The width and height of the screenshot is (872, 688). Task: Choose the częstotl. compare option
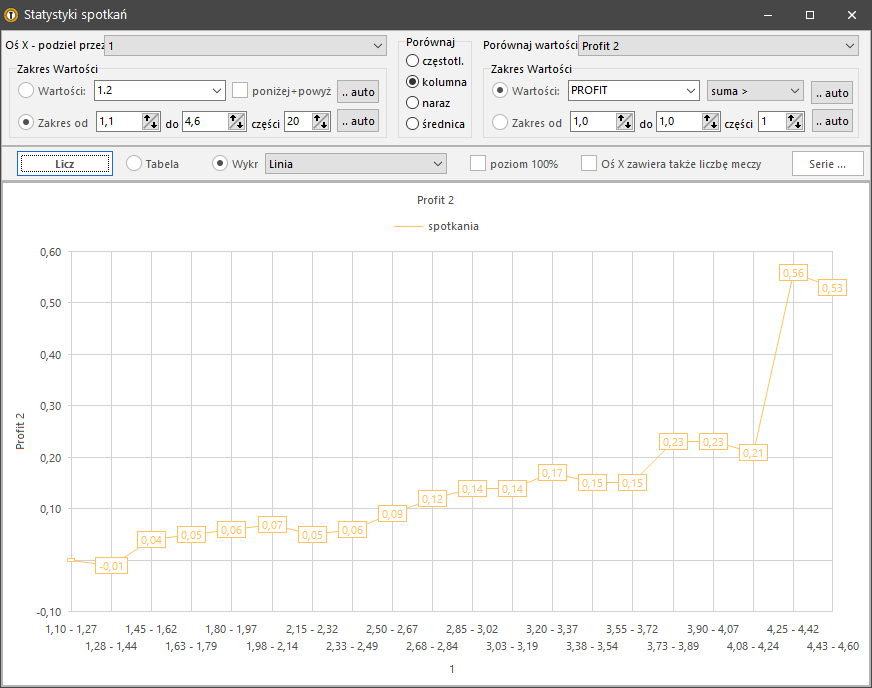tap(412, 61)
